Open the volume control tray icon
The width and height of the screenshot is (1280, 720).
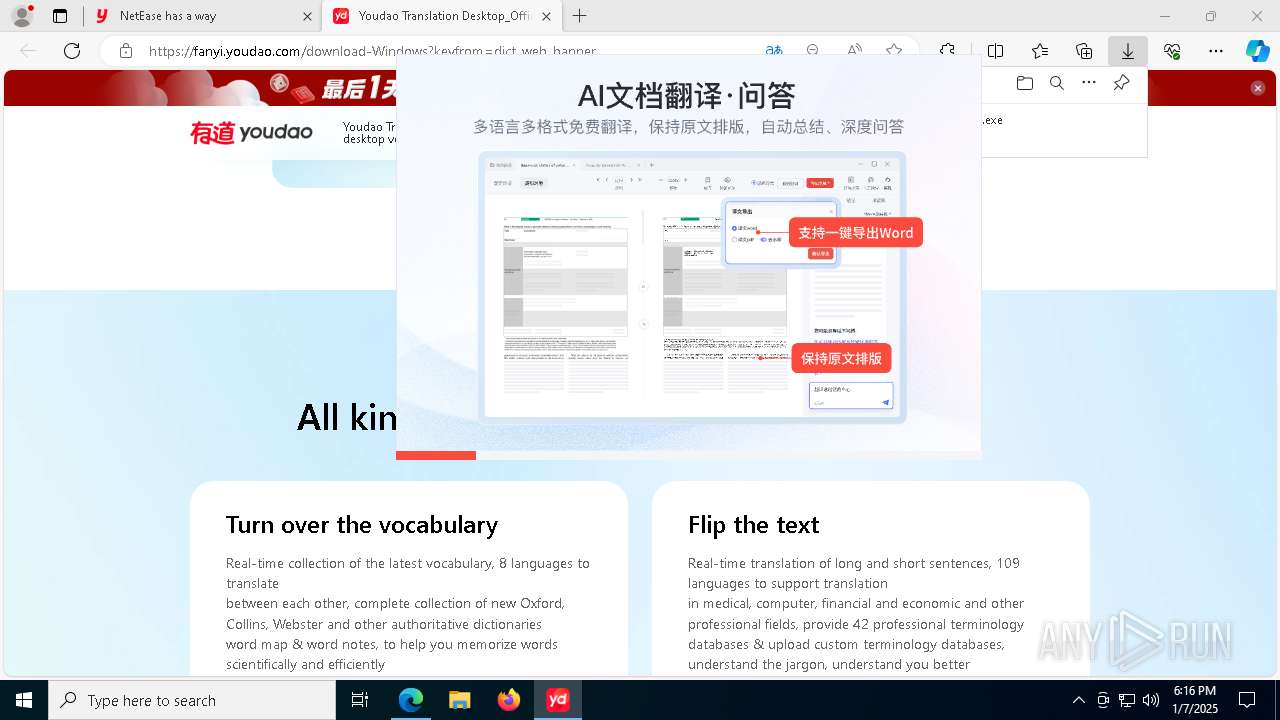coord(1151,700)
